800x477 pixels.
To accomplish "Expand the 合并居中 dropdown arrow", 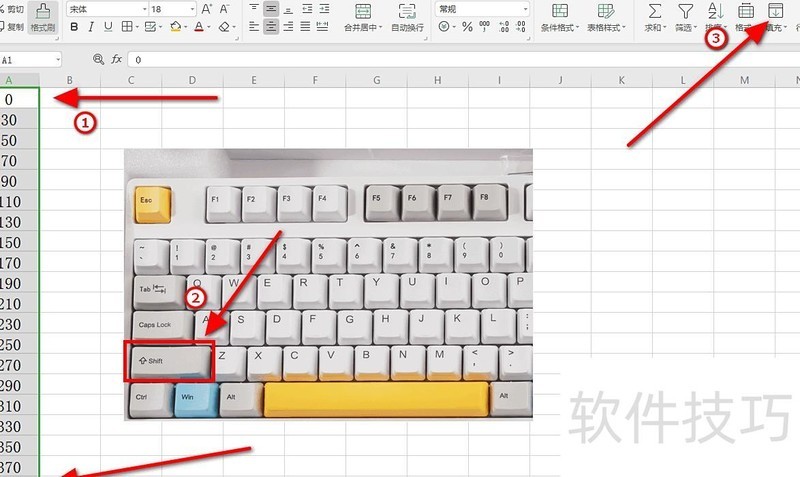I will pos(381,28).
